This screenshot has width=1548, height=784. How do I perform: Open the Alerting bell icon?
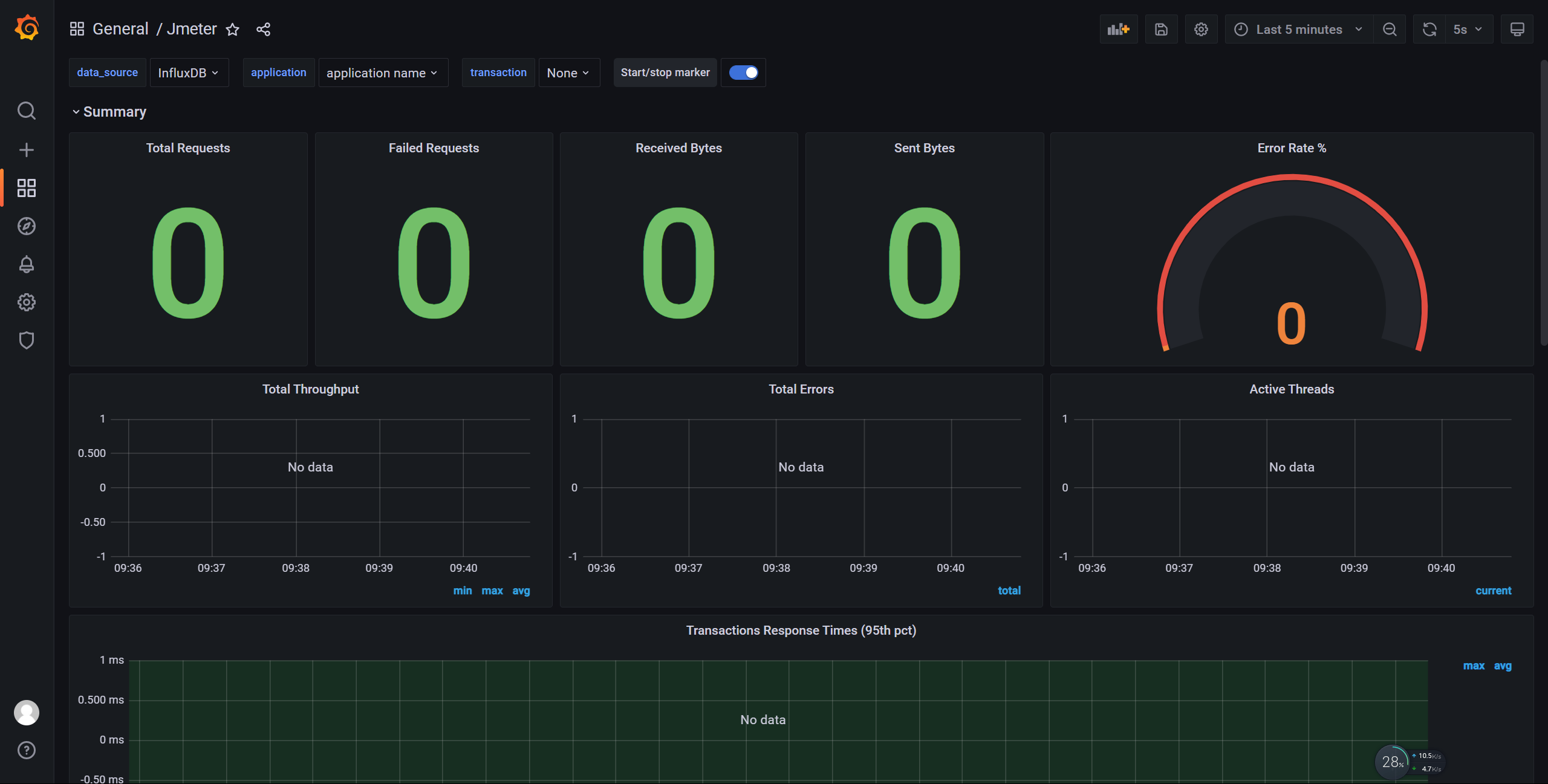pos(27,264)
